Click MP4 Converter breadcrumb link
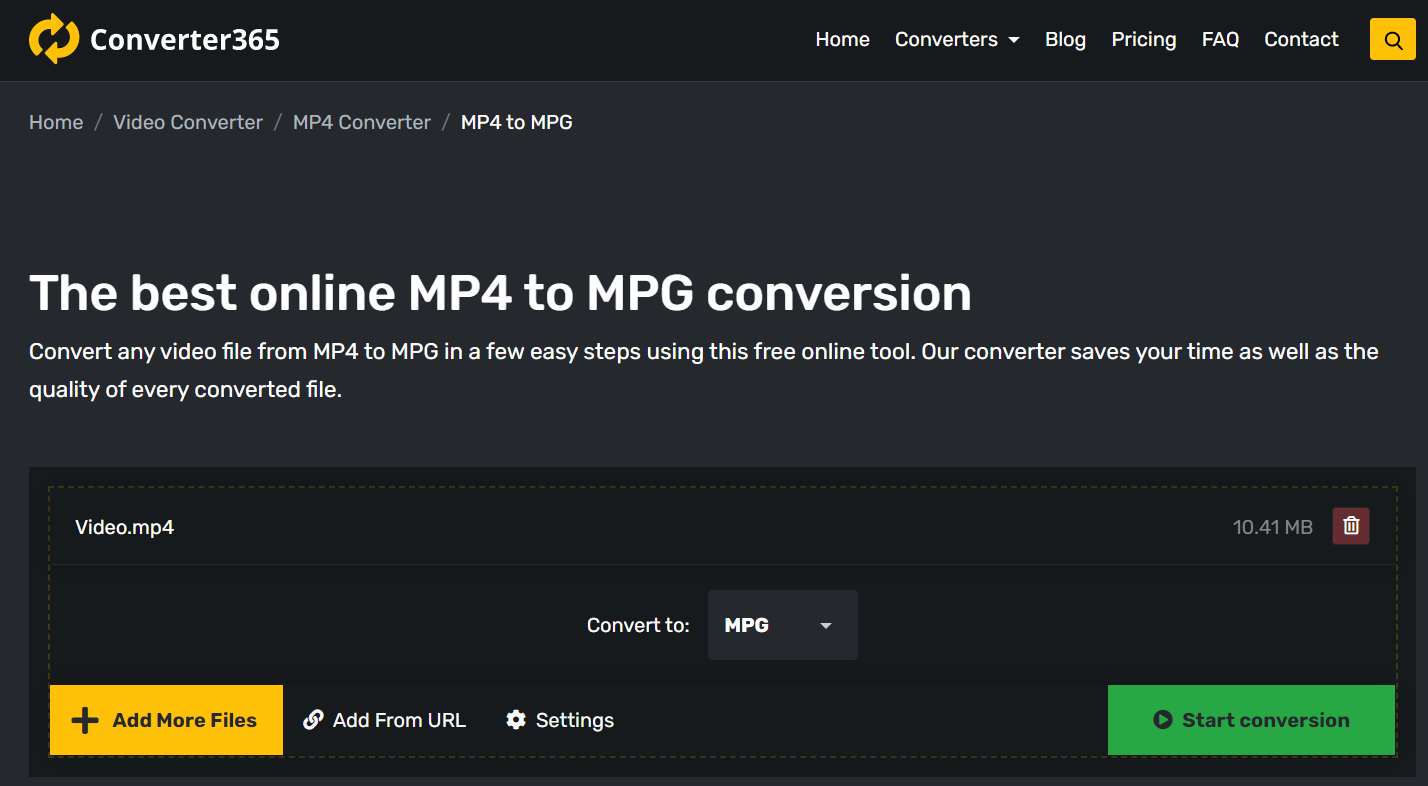The image size is (1428, 786). [x=361, y=122]
